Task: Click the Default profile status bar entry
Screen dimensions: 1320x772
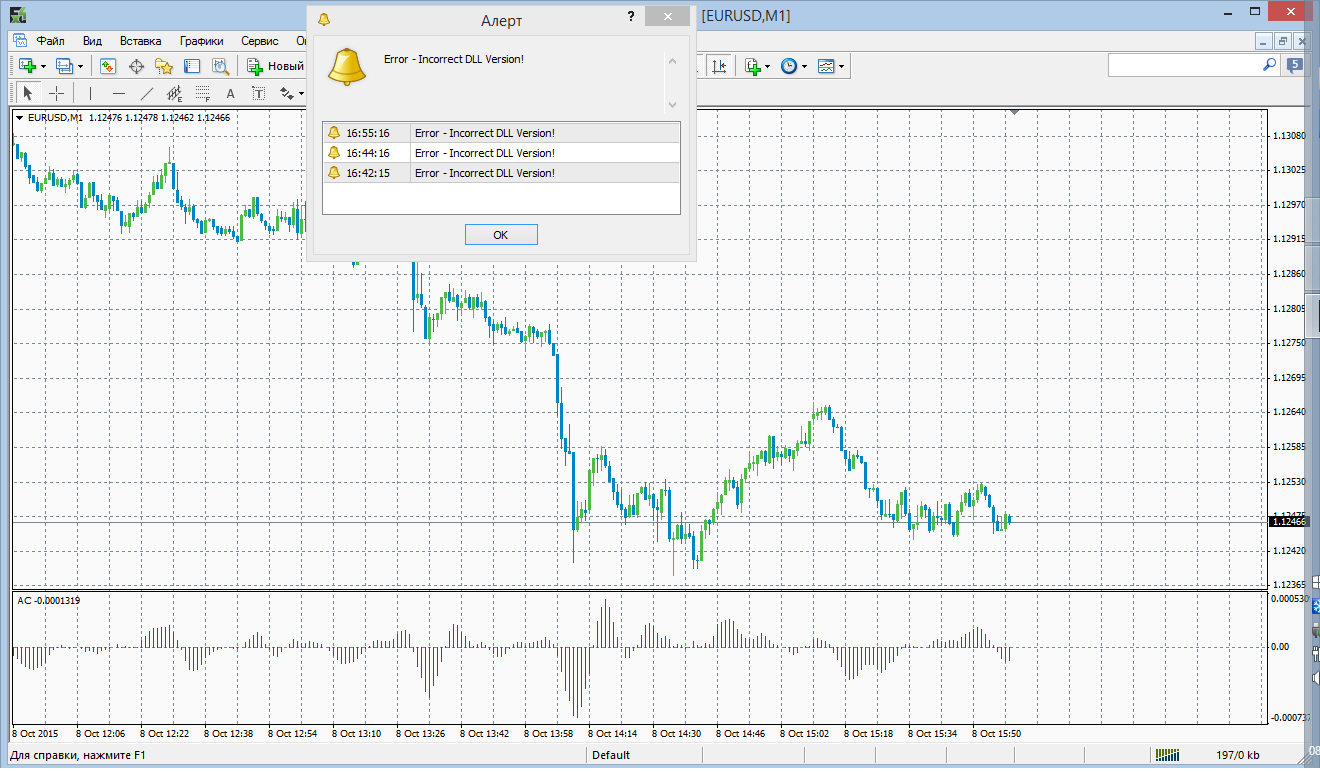Action: pyautogui.click(x=611, y=755)
